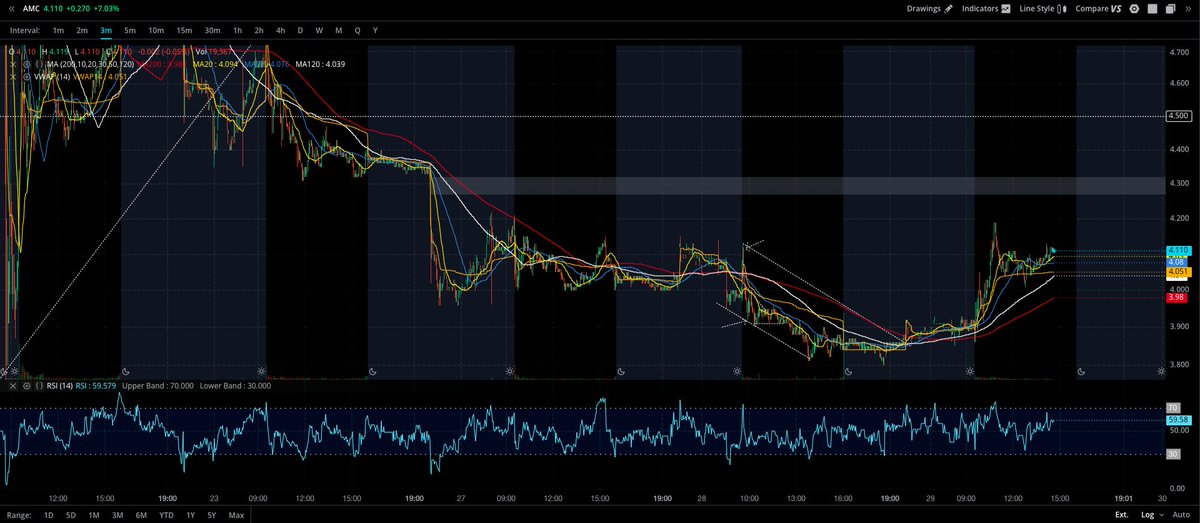Viewport: 1200px width, 523px height.
Task: Click the orange 4.051 VWAP price tag
Action: coord(1177,272)
